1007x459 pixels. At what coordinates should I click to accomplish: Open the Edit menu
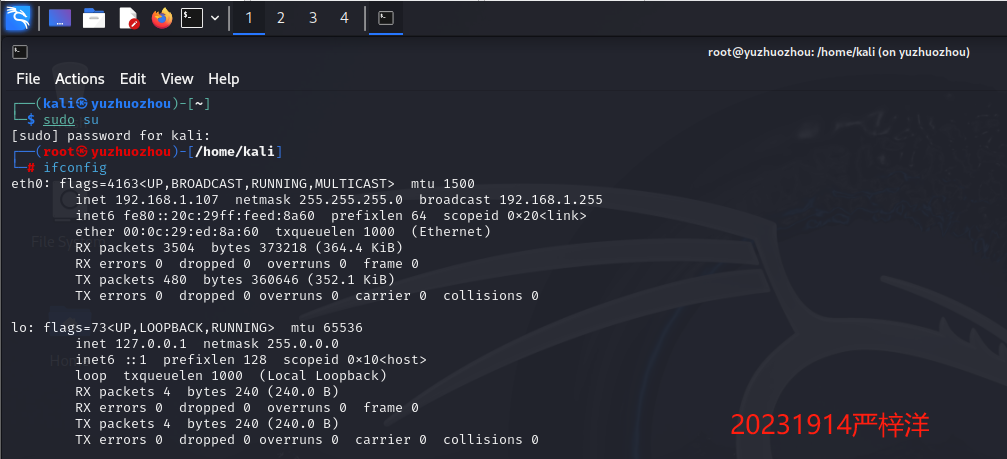(x=133, y=79)
